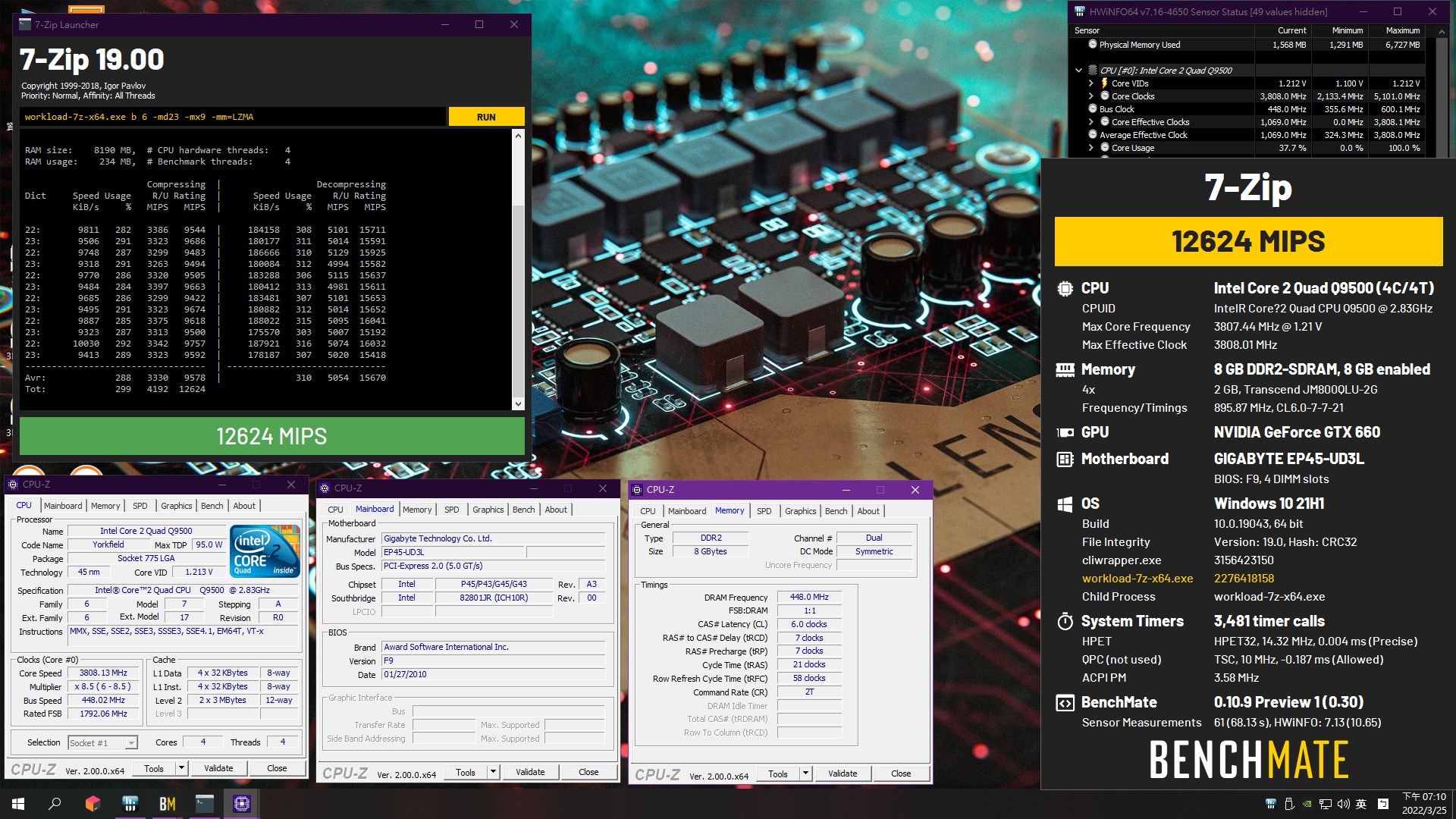Expand Core VIDs sensor row
This screenshot has height=819, width=1456.
(x=1091, y=83)
